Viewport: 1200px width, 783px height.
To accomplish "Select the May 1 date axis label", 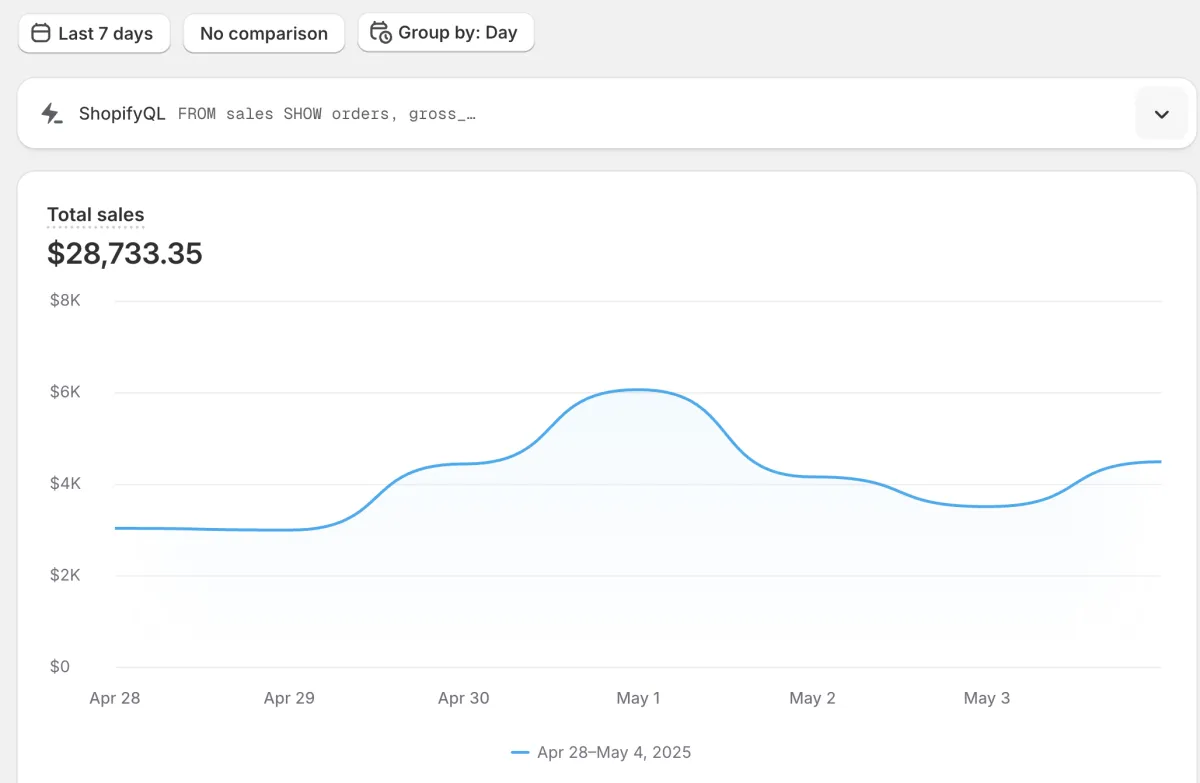I will [638, 698].
